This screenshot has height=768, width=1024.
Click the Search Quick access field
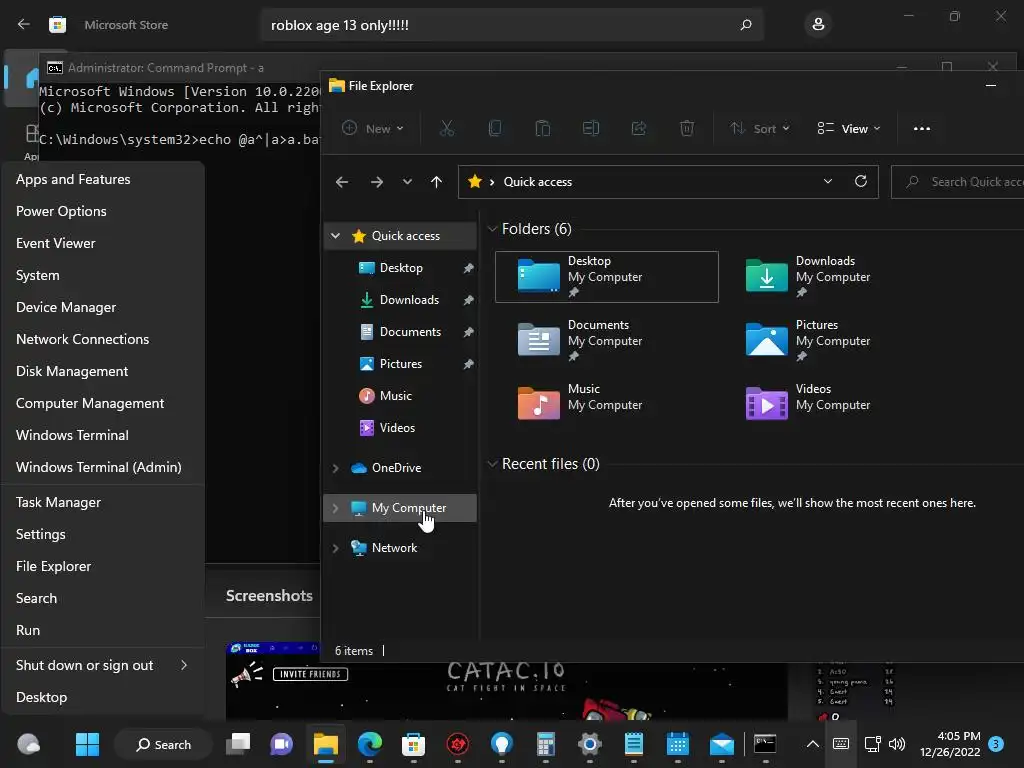tap(957, 182)
